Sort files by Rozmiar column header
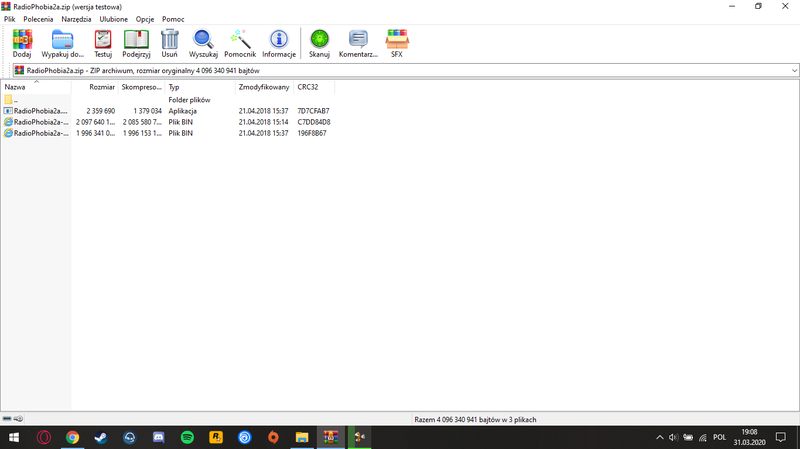The image size is (800, 449). coord(102,87)
